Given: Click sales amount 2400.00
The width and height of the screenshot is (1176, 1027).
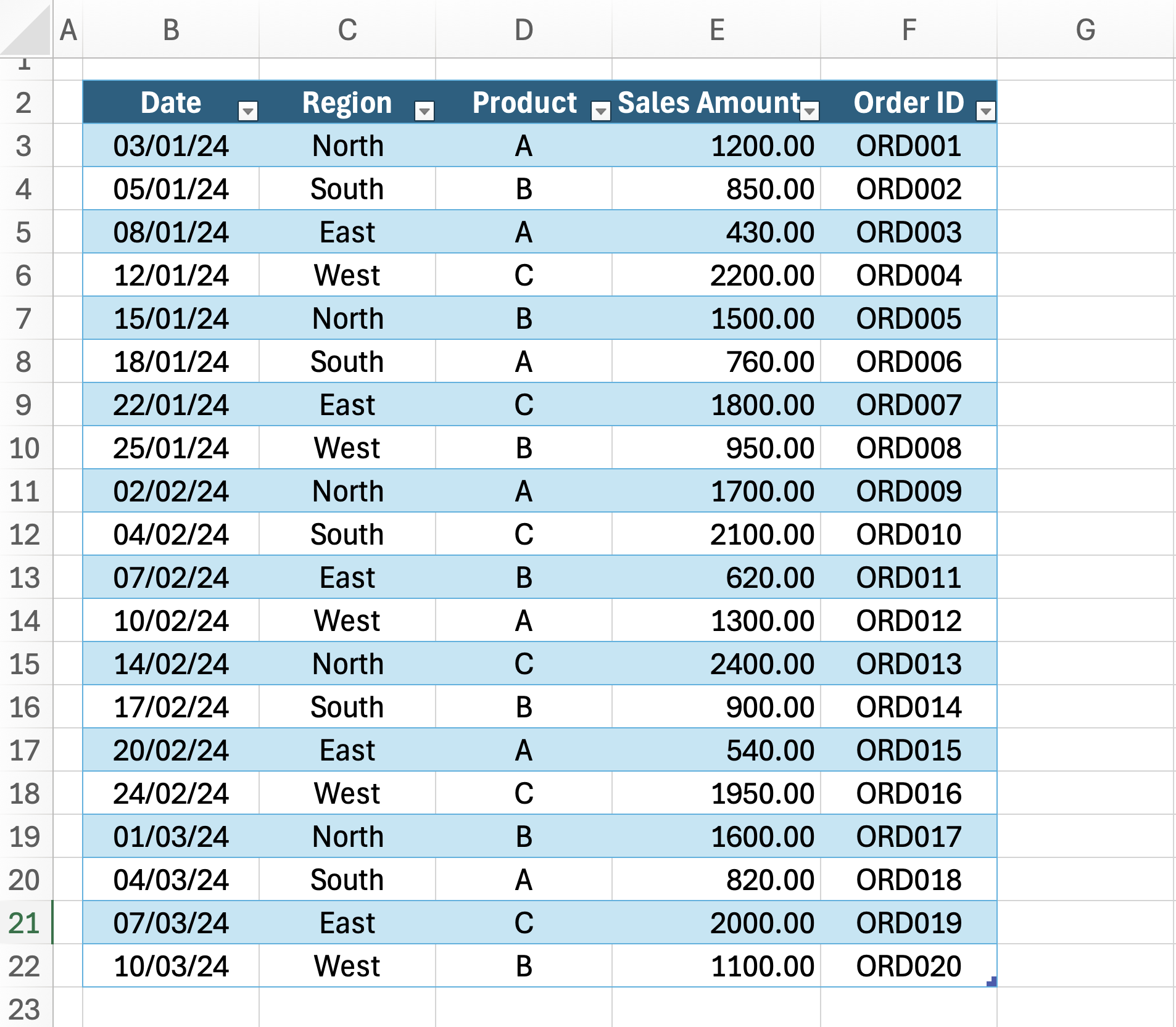Looking at the screenshot, I should click(716, 664).
